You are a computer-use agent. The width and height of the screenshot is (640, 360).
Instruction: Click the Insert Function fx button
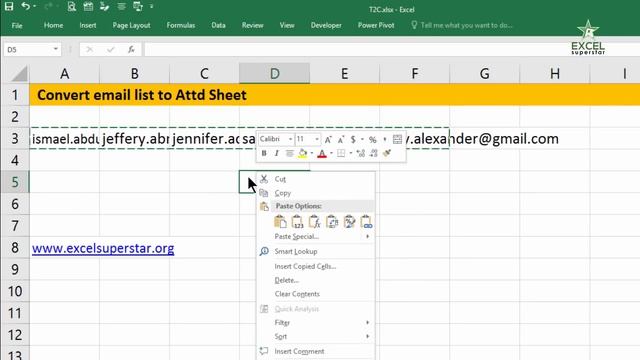coord(131,50)
